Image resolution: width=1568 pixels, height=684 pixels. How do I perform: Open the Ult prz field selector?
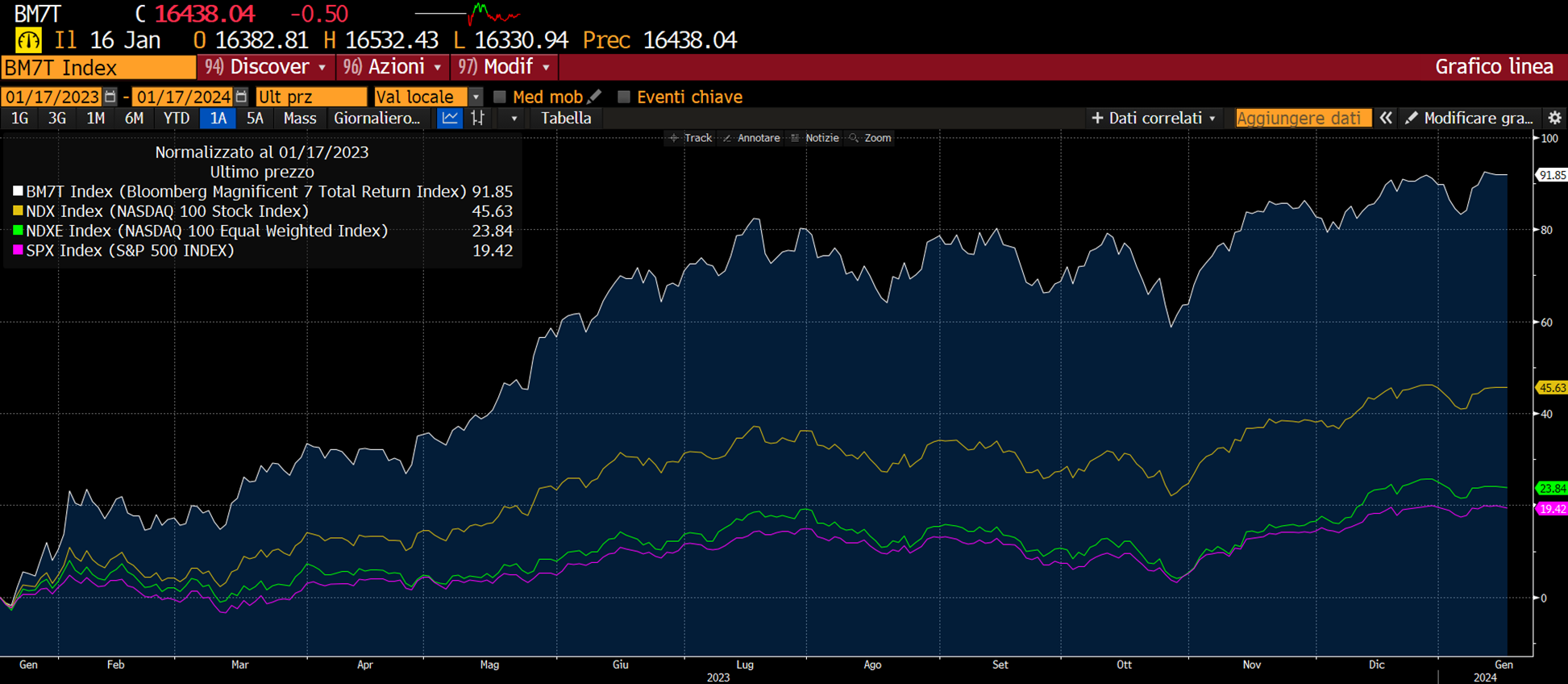tap(311, 97)
